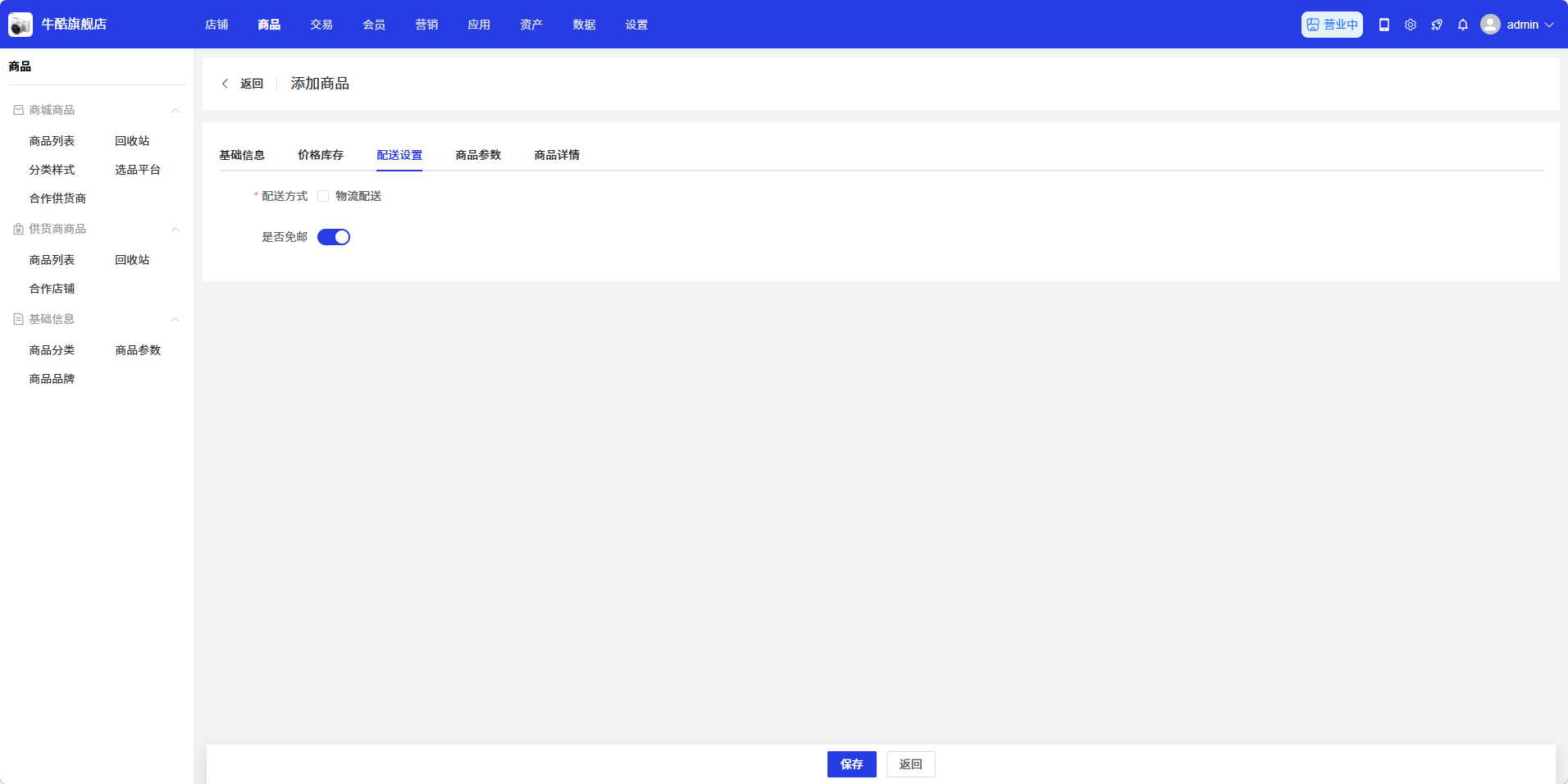Screen dimensions: 1568x784
Task: Open the admin account dropdown
Action: 1517,25
